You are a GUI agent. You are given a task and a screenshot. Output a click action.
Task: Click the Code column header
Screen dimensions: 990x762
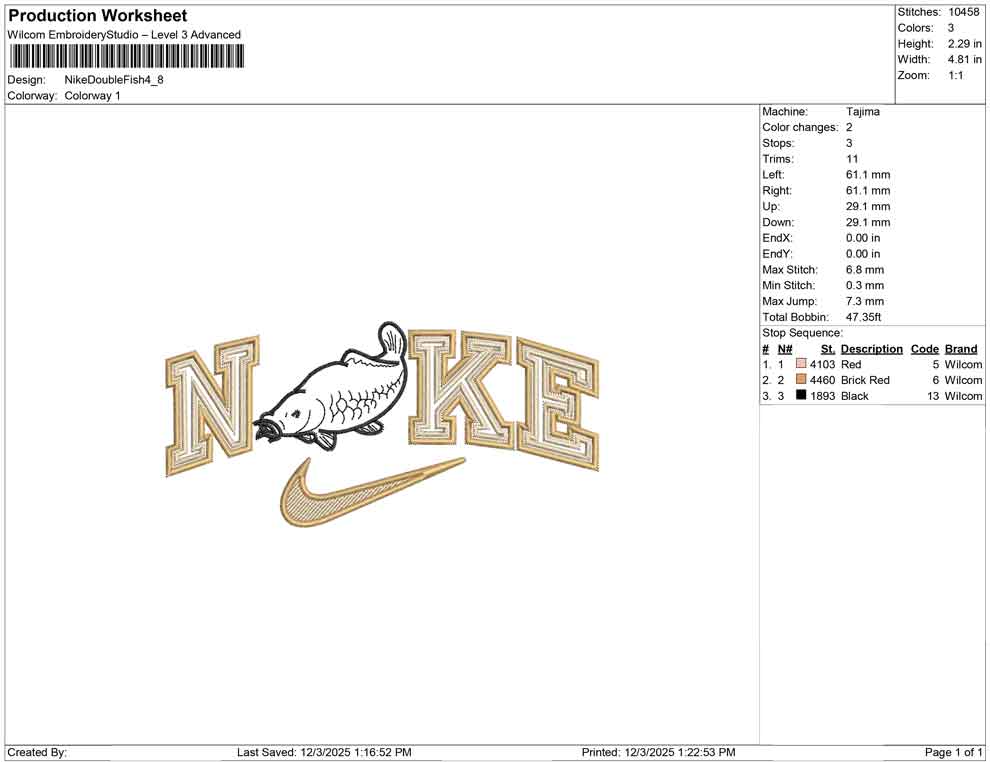[925, 348]
